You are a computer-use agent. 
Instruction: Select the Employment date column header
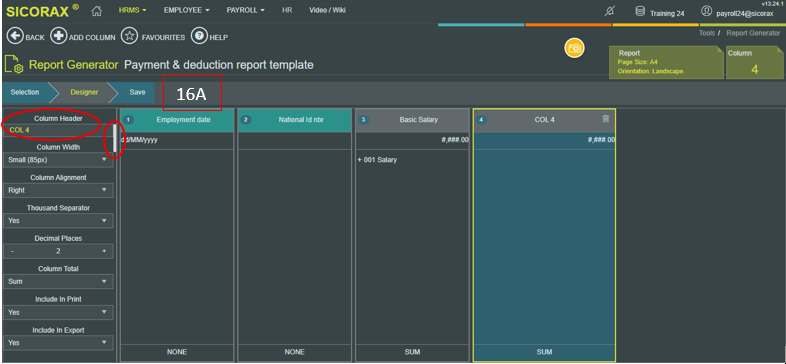pos(177,120)
